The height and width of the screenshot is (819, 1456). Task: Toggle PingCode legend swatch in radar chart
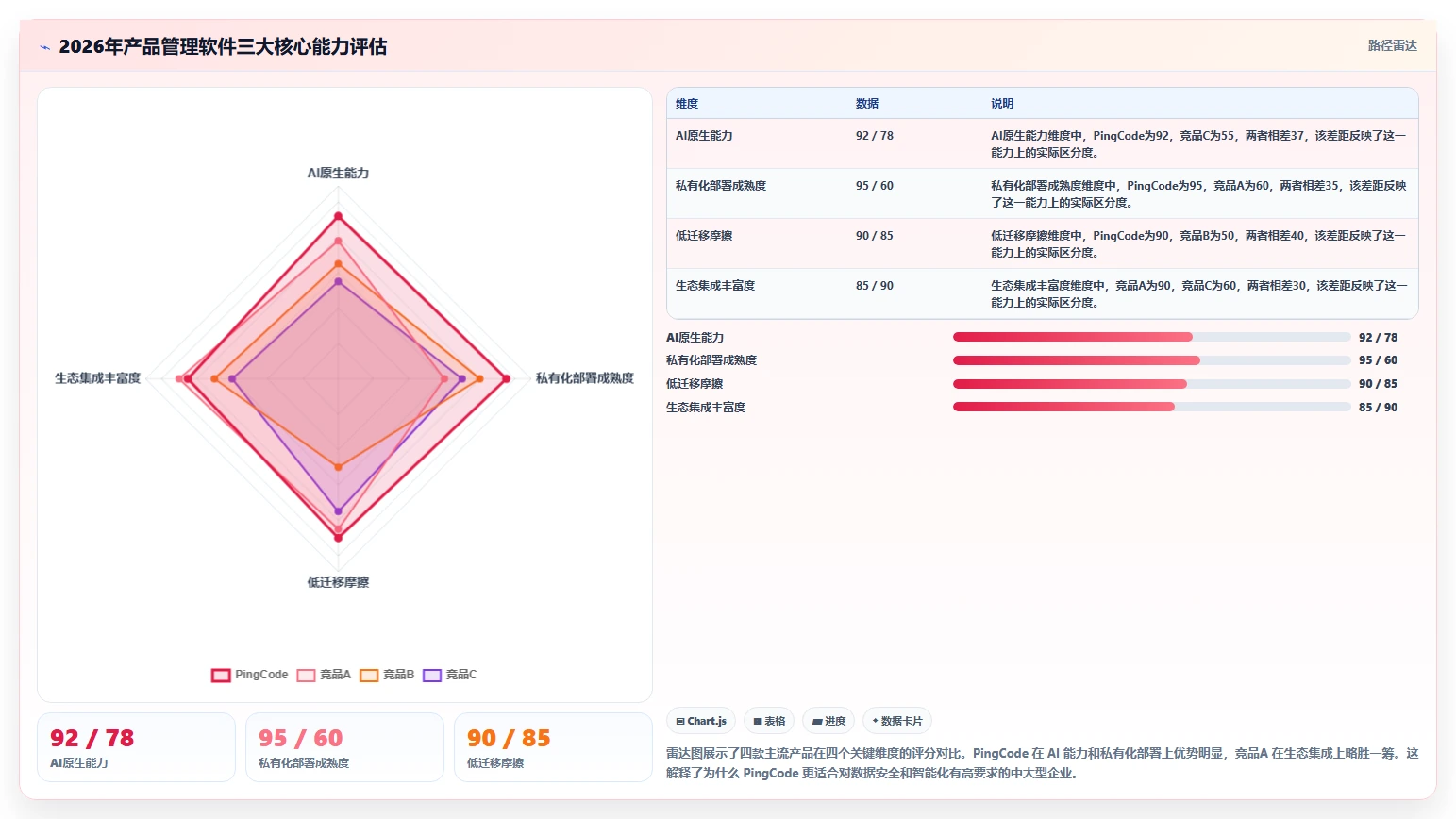(221, 675)
